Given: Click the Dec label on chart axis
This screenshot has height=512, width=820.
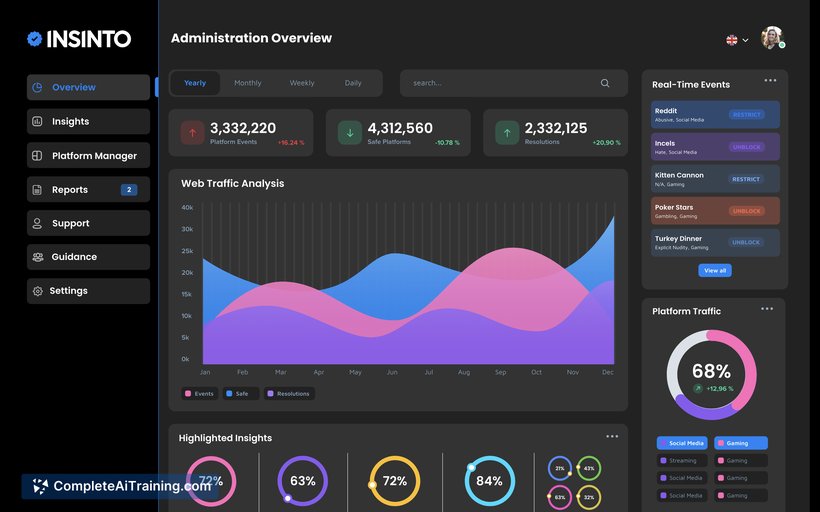Looking at the screenshot, I should (x=608, y=372).
